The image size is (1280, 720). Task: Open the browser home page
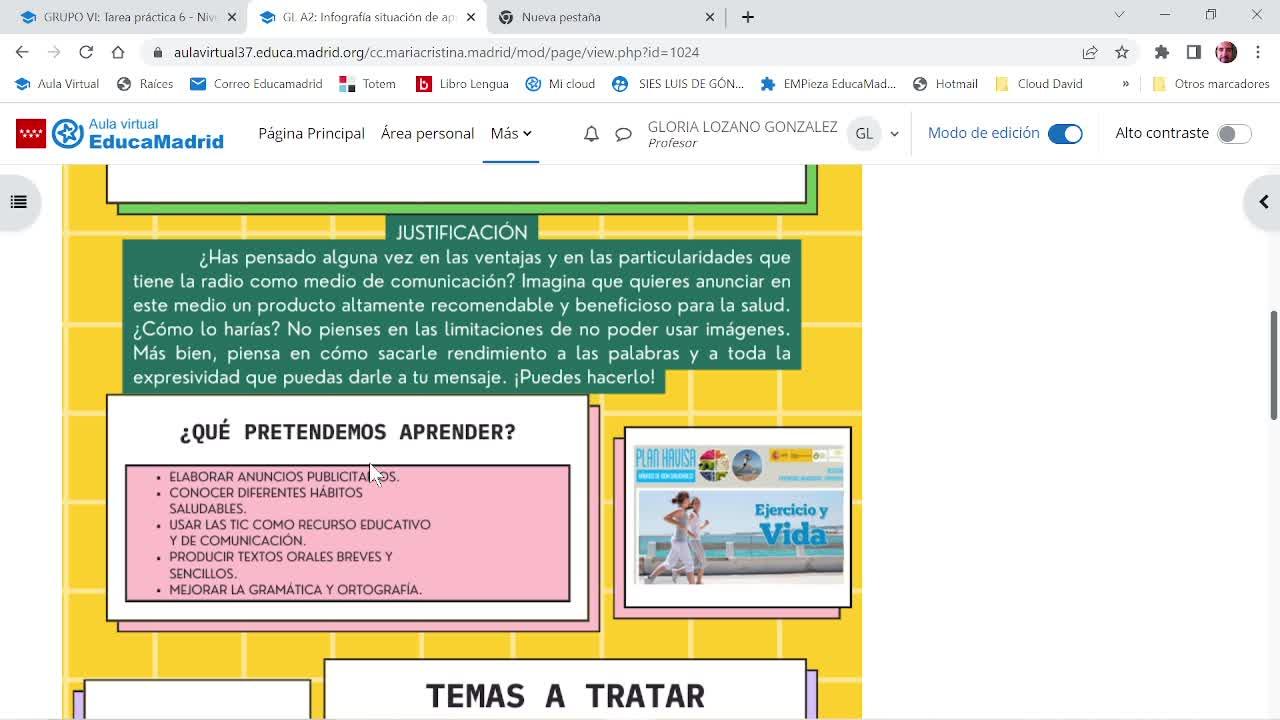[x=118, y=52]
